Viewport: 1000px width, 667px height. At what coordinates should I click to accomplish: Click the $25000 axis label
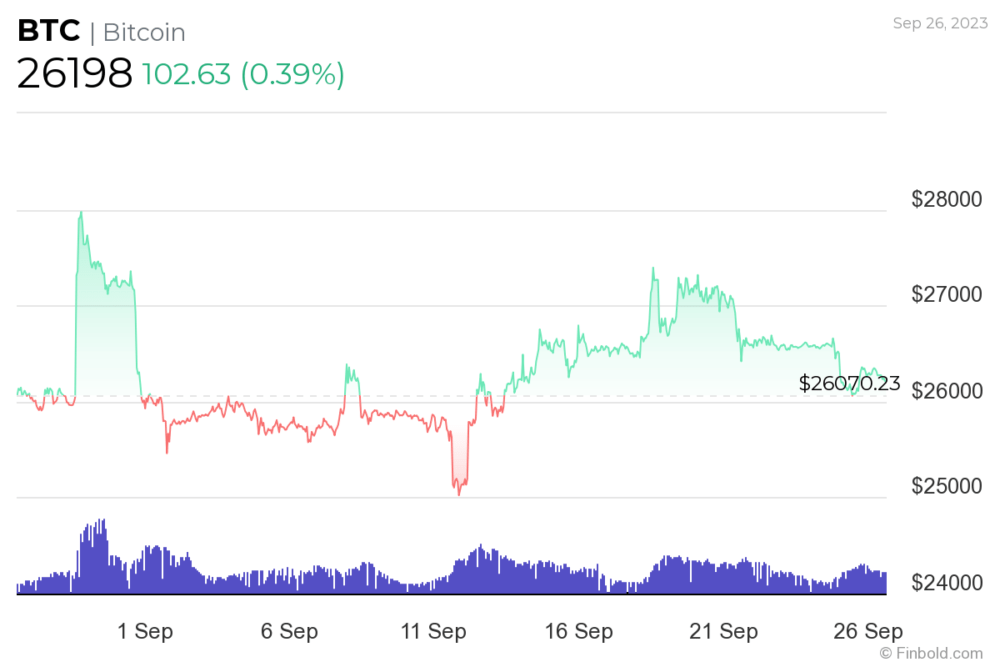(946, 486)
